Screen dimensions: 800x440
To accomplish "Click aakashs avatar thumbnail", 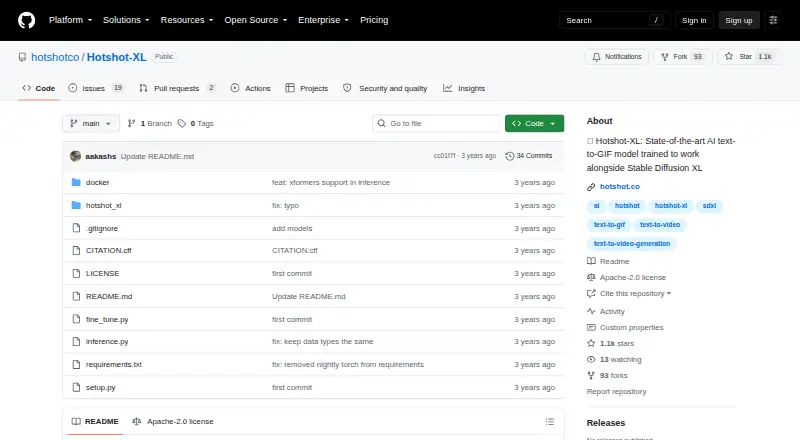I will tap(76, 156).
